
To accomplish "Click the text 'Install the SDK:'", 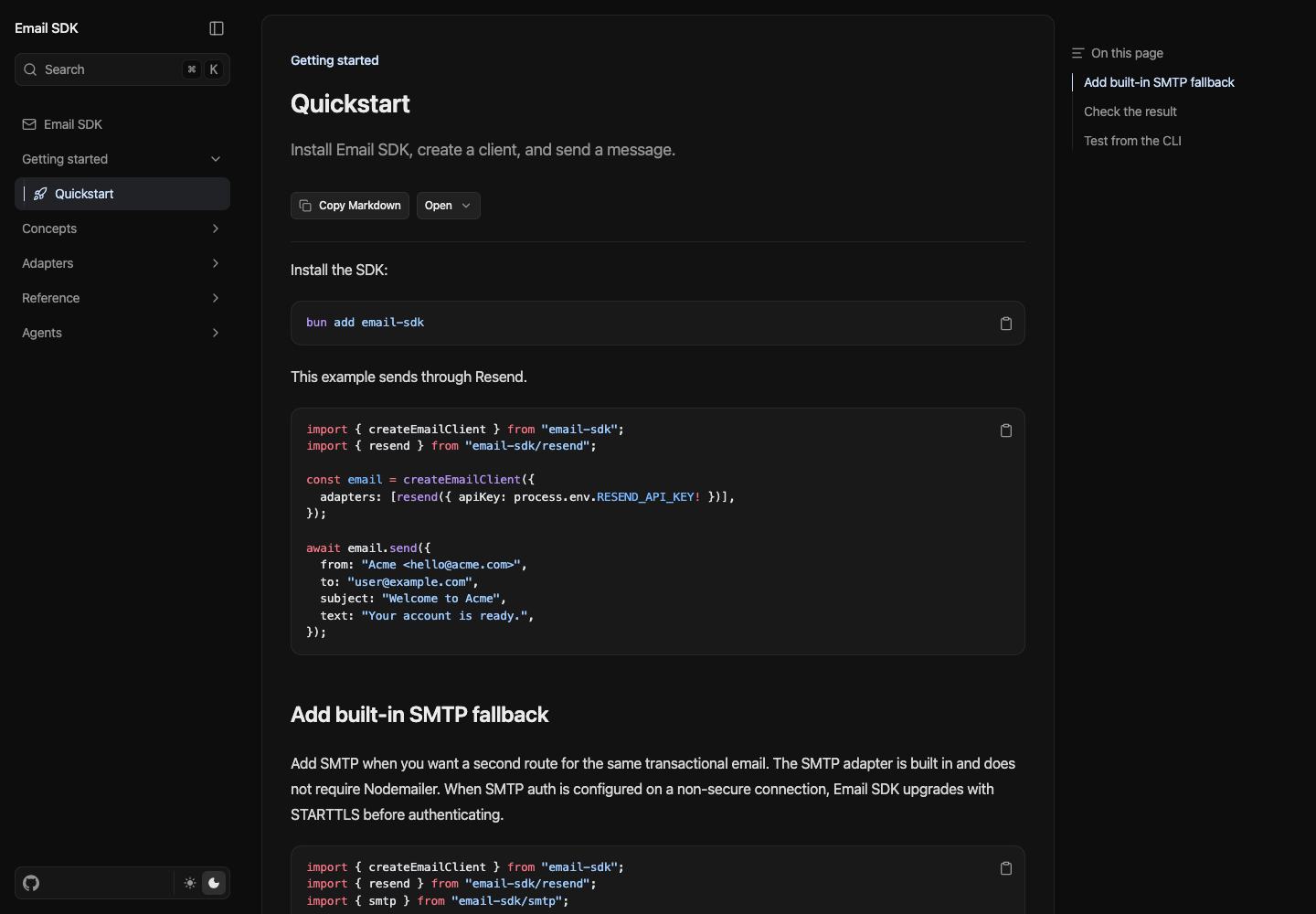I will pos(339,271).
